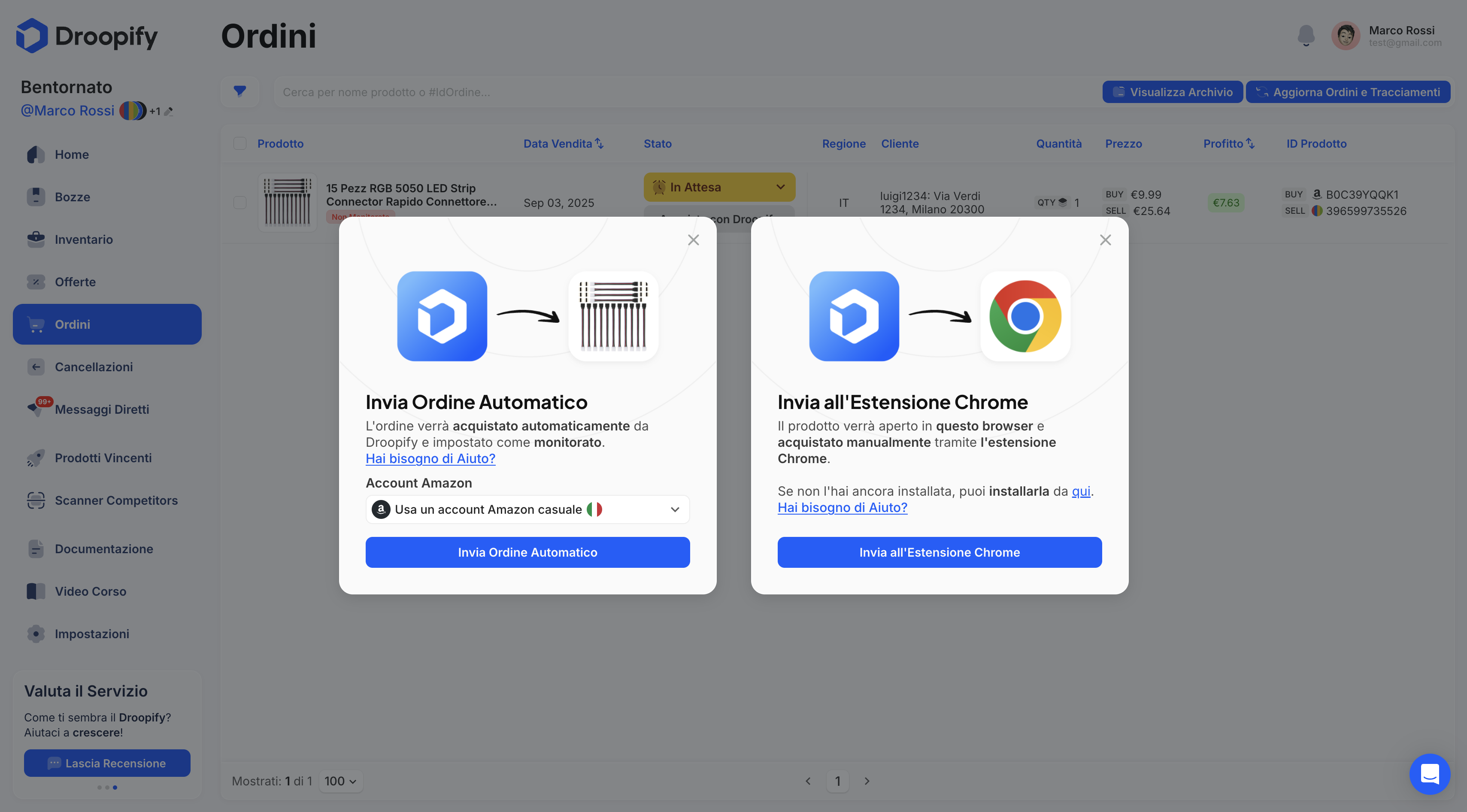The width and height of the screenshot is (1467, 812).
Task: Click the blue Invia Ordine Automatico button
Action: (x=527, y=552)
